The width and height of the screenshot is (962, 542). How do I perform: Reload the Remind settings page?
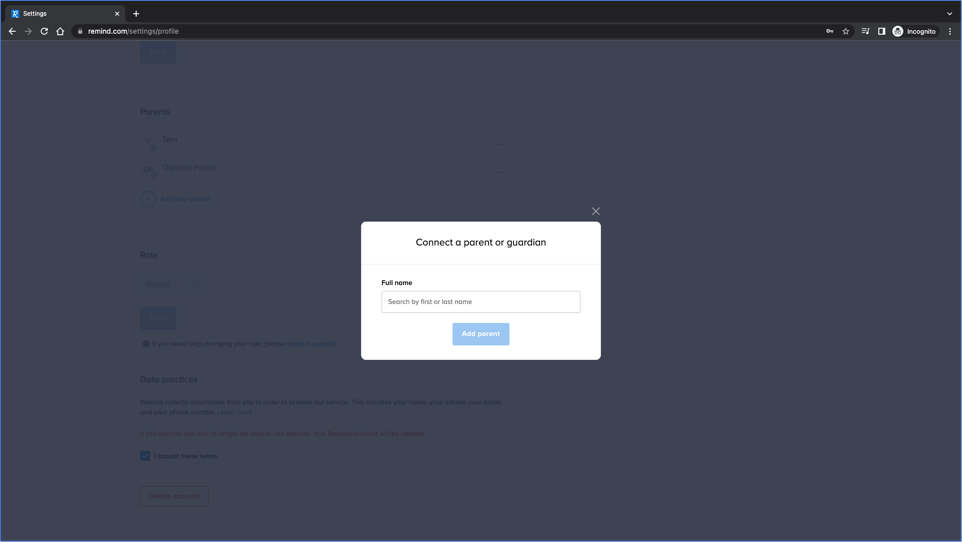click(x=44, y=31)
